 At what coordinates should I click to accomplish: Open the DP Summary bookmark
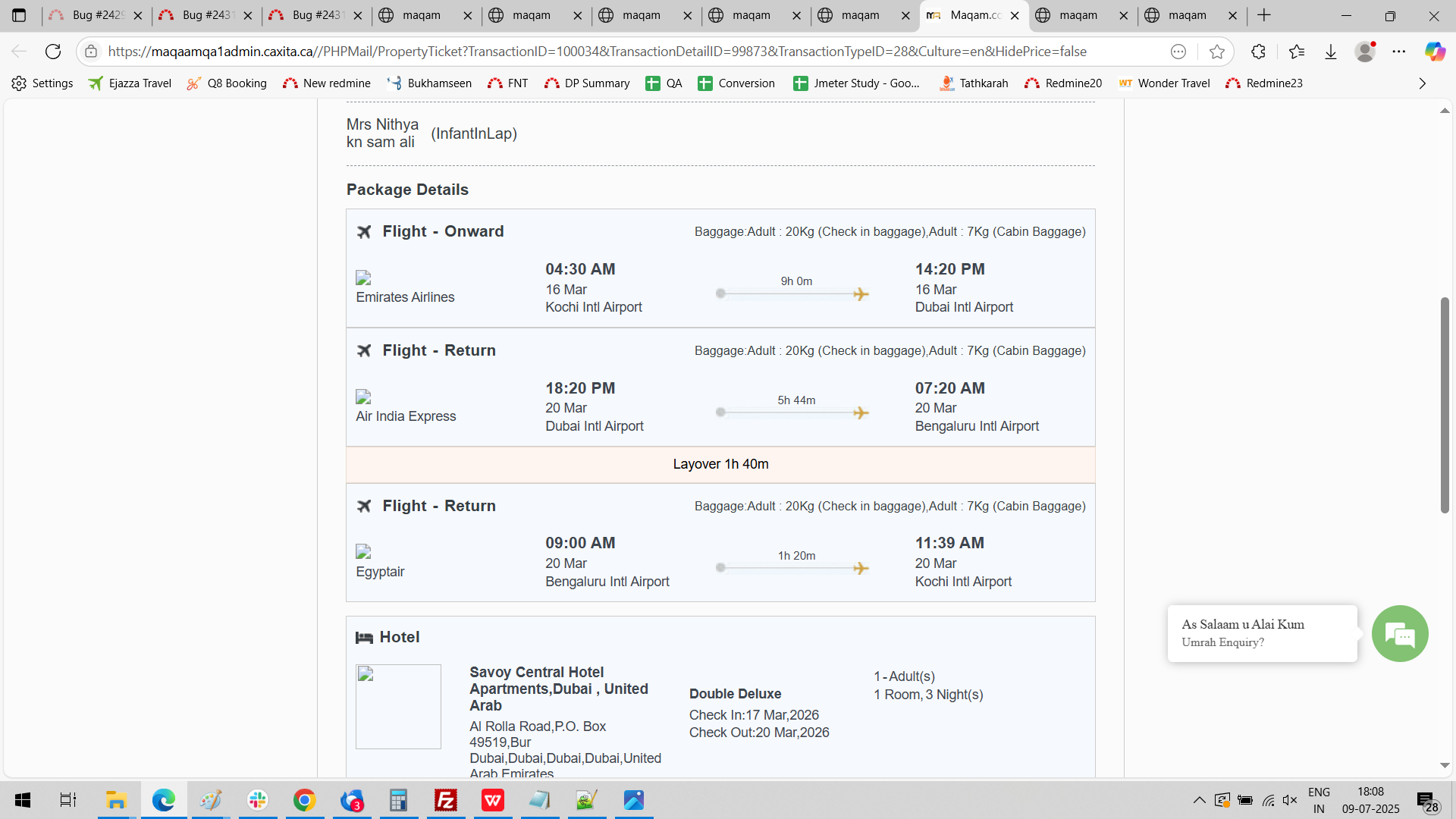pyautogui.click(x=587, y=83)
